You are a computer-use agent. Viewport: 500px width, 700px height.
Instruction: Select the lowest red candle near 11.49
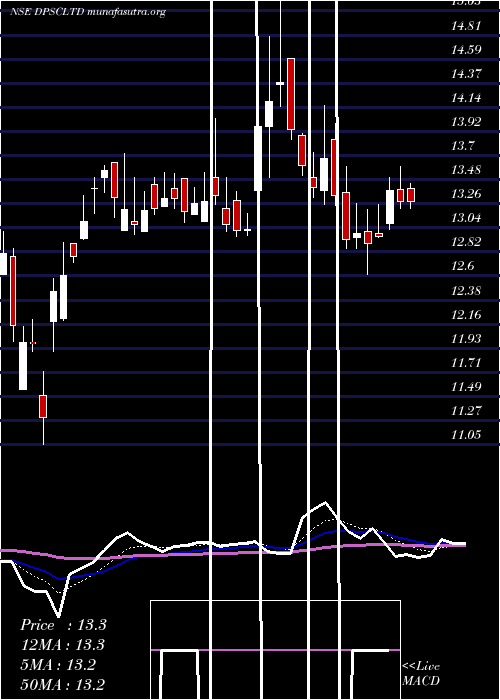(43, 406)
